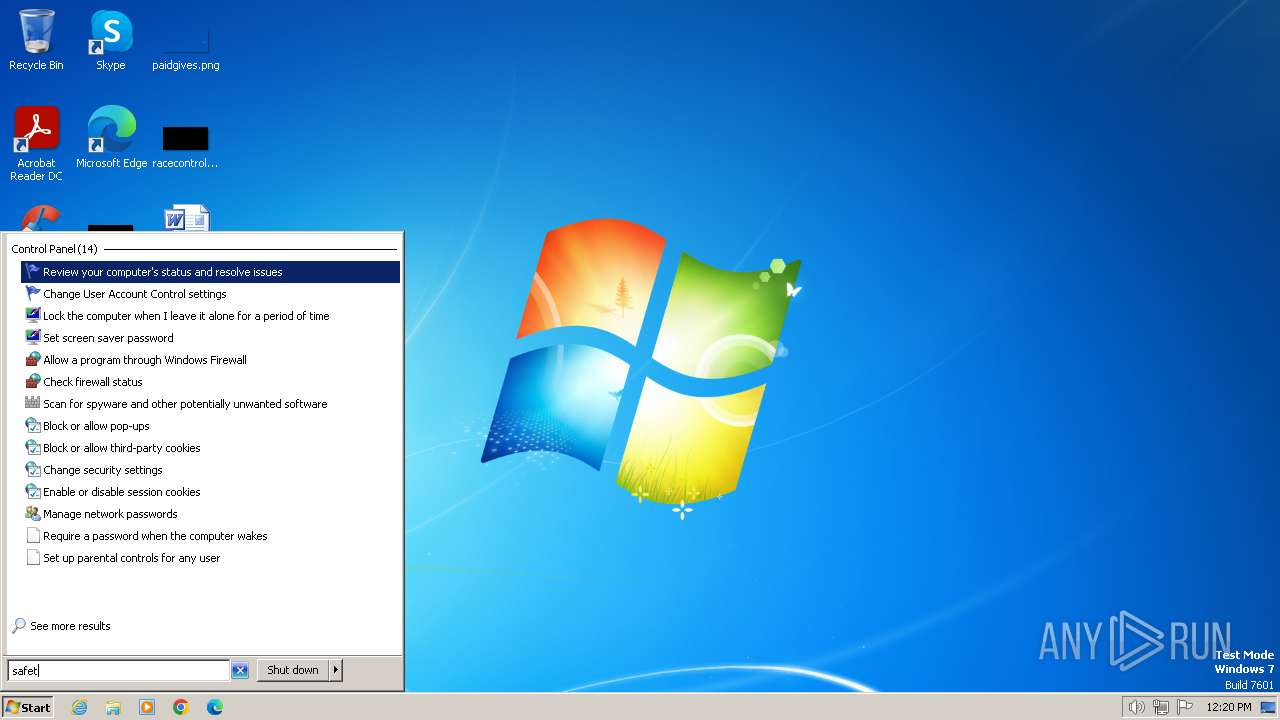Launch Skype from the desktop
The image size is (1280, 720).
pyautogui.click(x=111, y=40)
